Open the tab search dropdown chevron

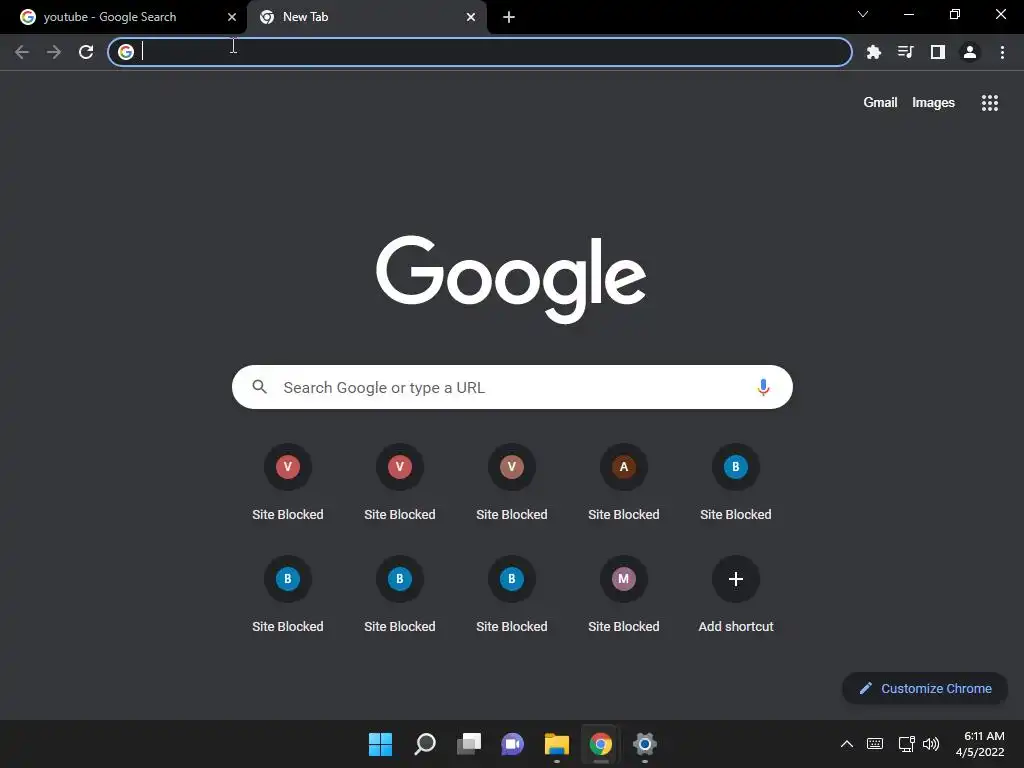(863, 14)
